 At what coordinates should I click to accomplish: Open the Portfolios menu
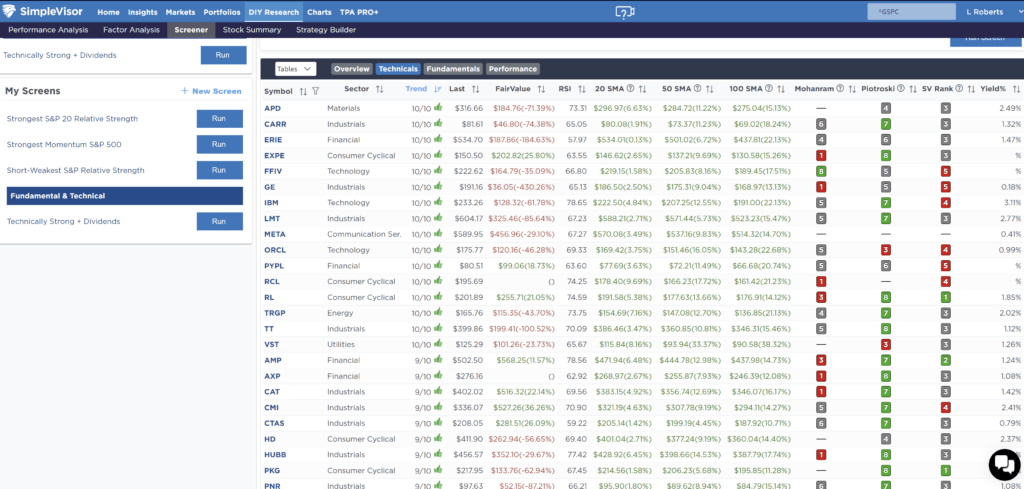(x=220, y=12)
